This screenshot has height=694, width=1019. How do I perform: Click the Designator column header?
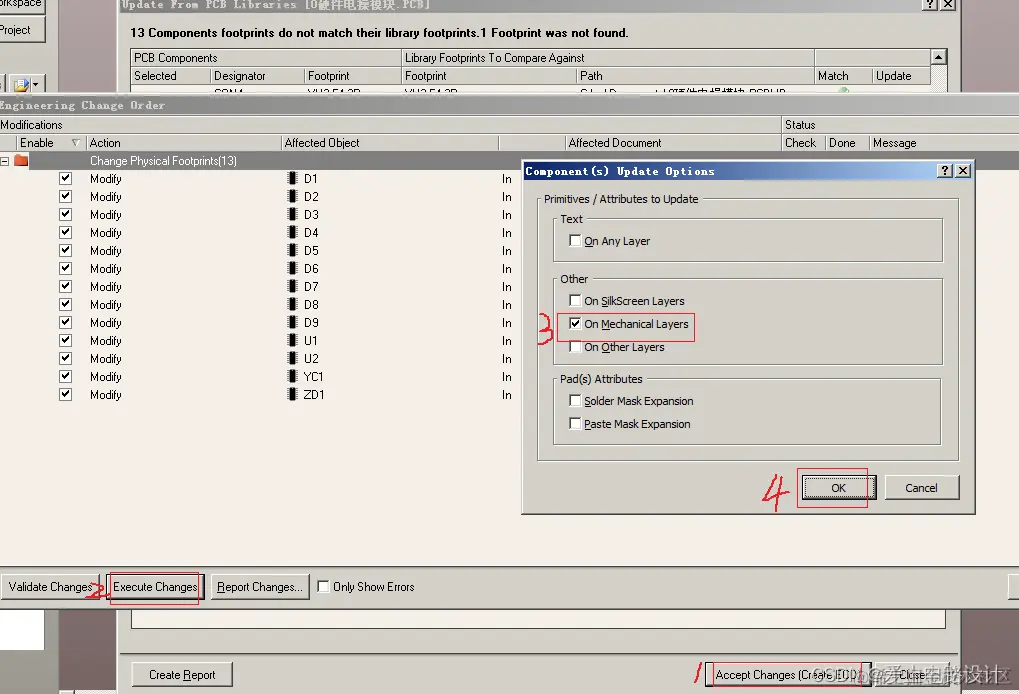click(x=257, y=76)
